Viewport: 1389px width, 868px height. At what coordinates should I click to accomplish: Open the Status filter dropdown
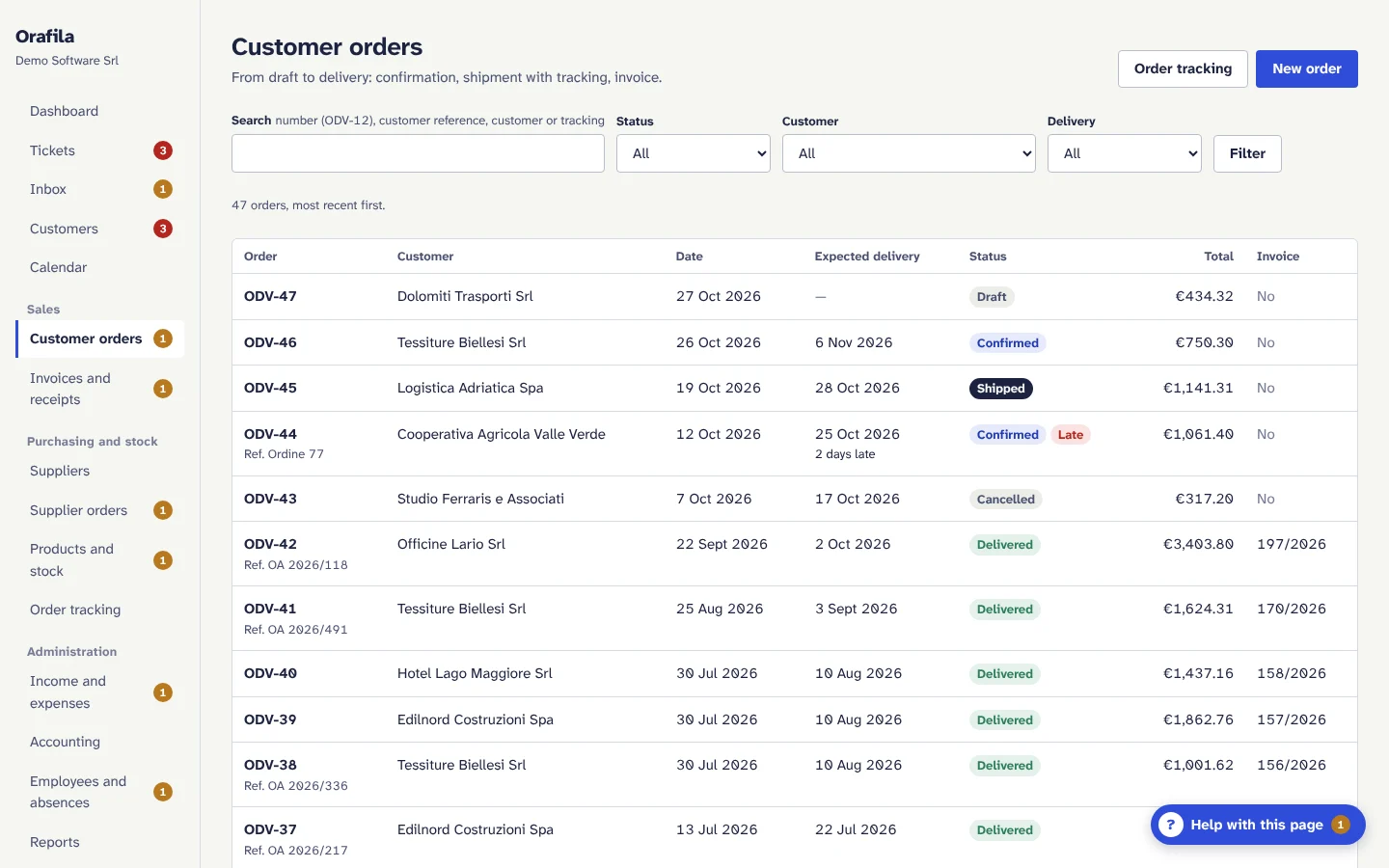(694, 153)
